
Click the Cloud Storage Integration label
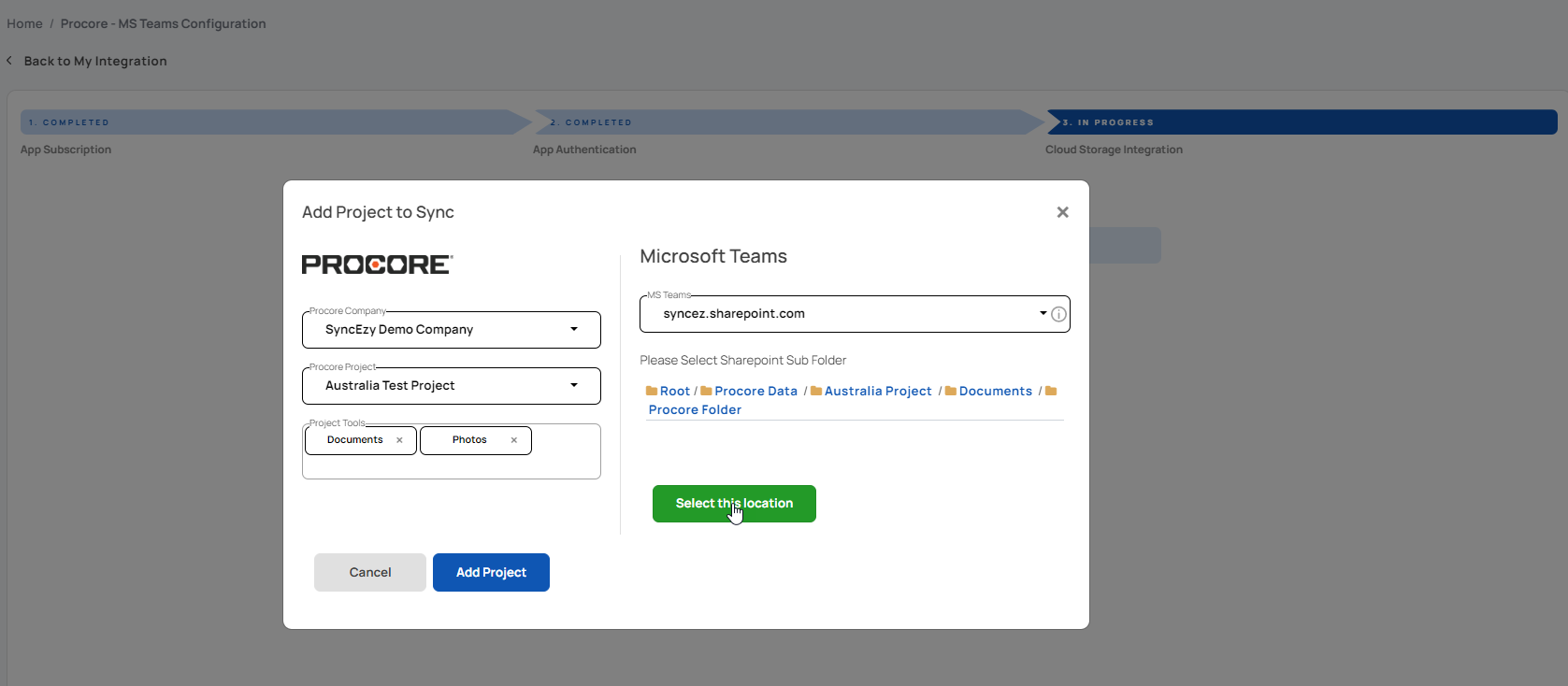tap(1114, 150)
